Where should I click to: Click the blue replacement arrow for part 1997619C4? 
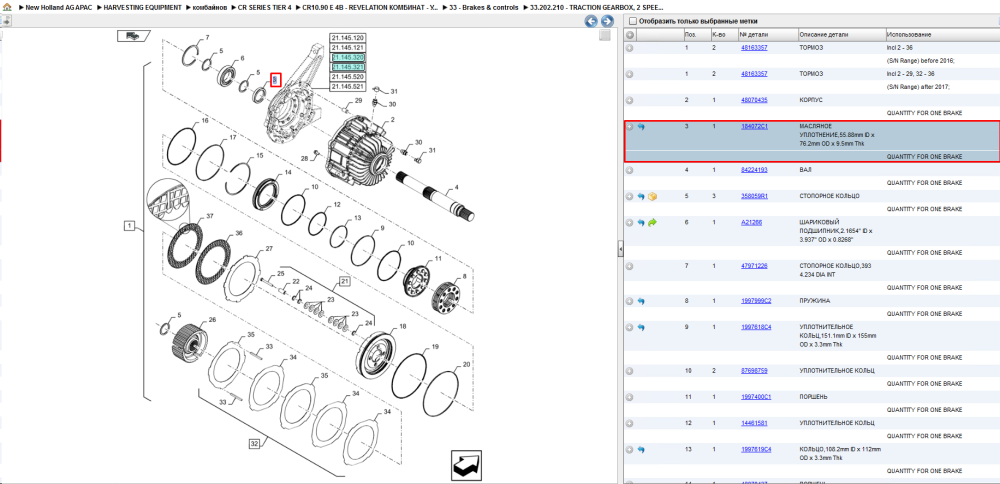pos(641,450)
